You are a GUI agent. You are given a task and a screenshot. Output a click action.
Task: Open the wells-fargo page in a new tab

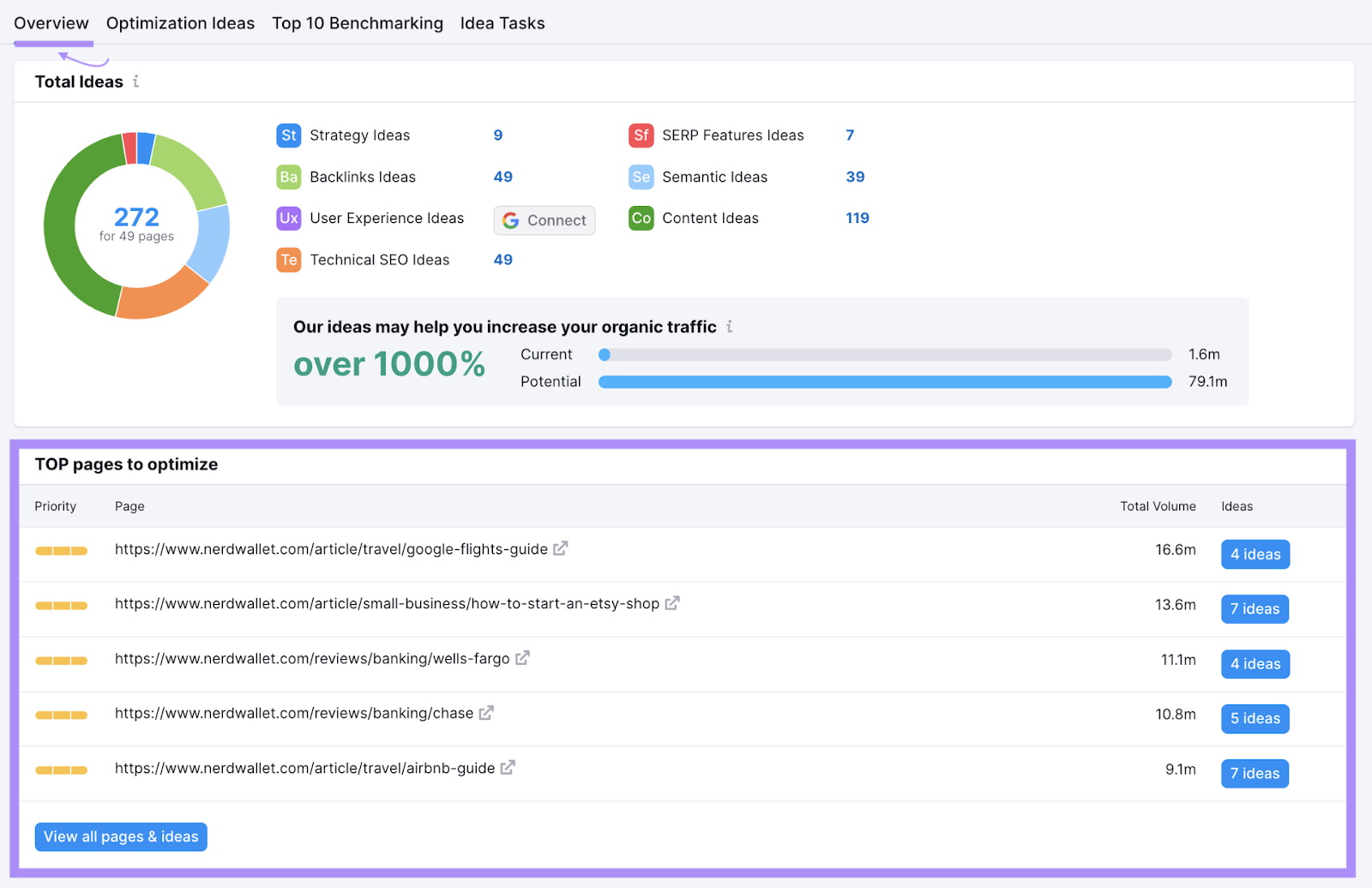point(523,657)
